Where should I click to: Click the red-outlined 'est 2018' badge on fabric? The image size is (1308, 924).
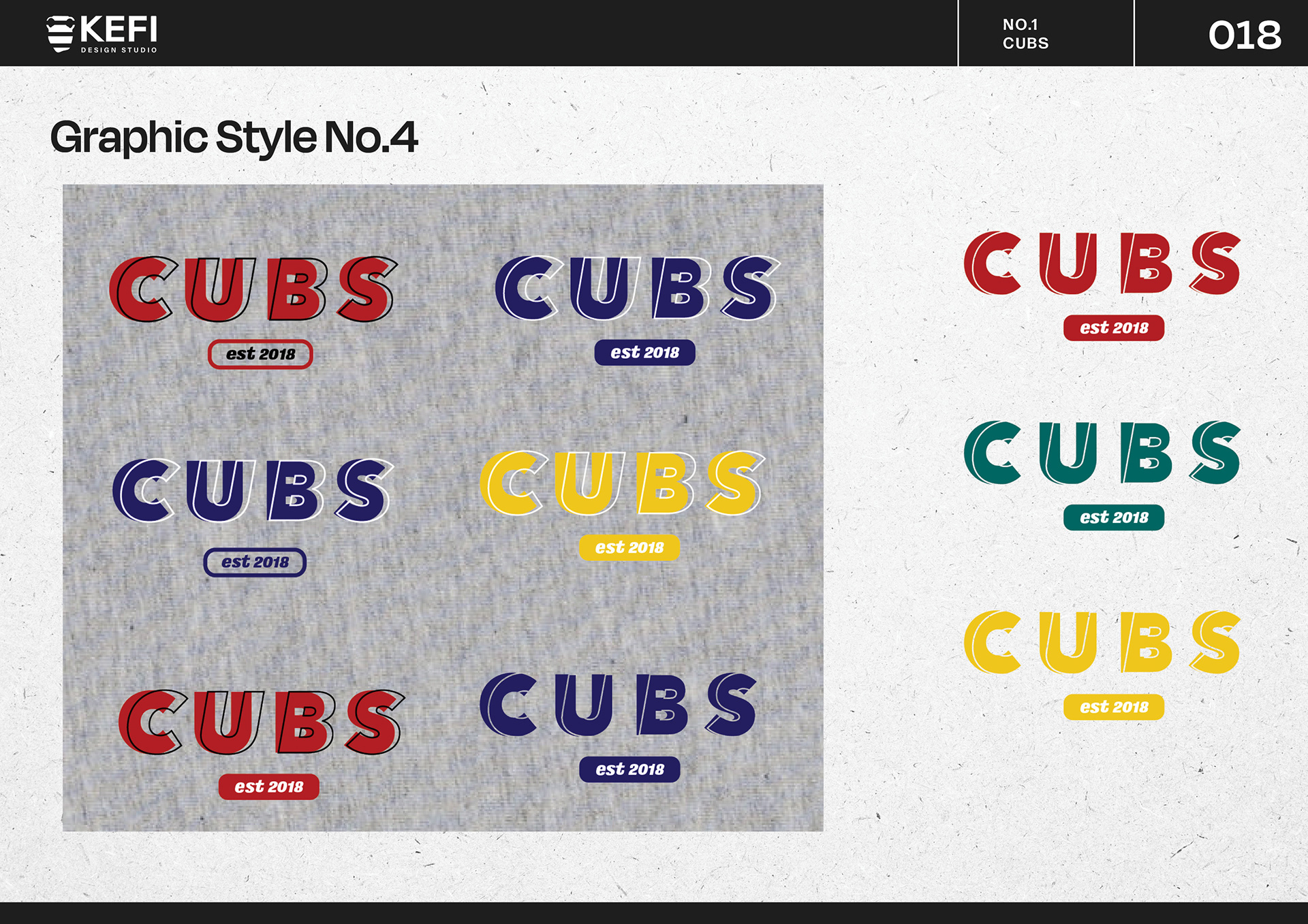pos(260,354)
